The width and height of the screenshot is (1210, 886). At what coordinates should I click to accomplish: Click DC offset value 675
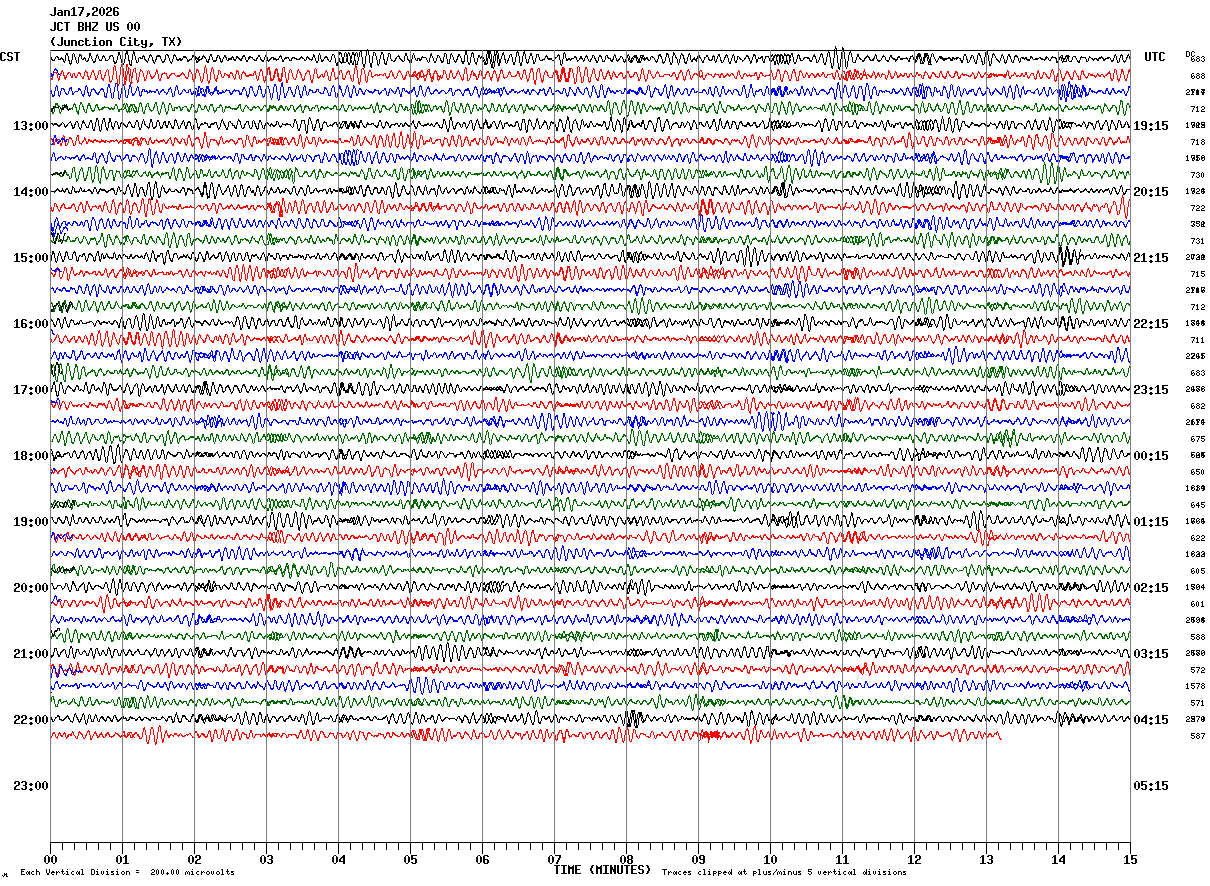pyautogui.click(x=1197, y=439)
